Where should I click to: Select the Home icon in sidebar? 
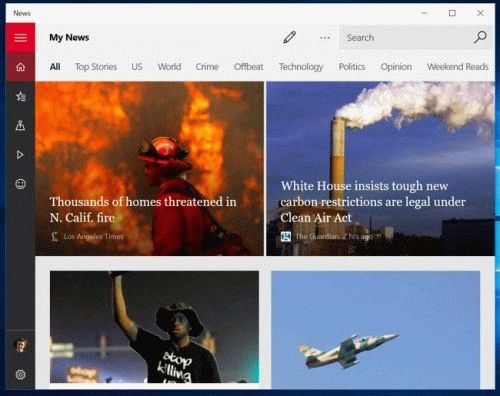click(x=20, y=67)
